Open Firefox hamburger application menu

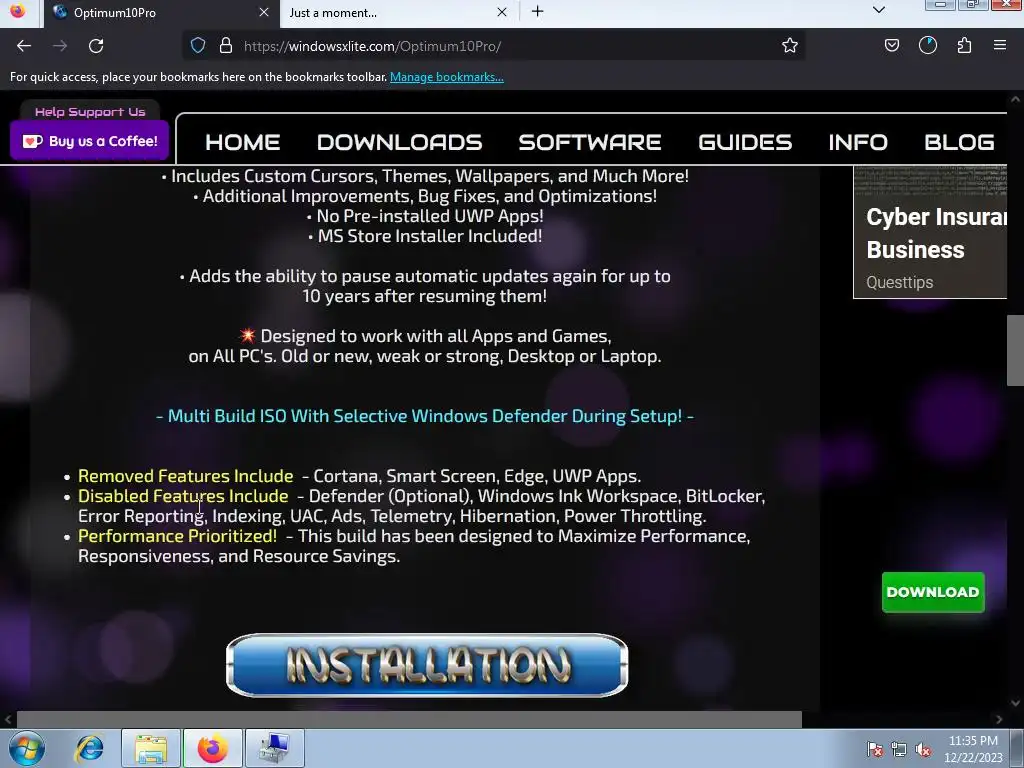point(1000,46)
